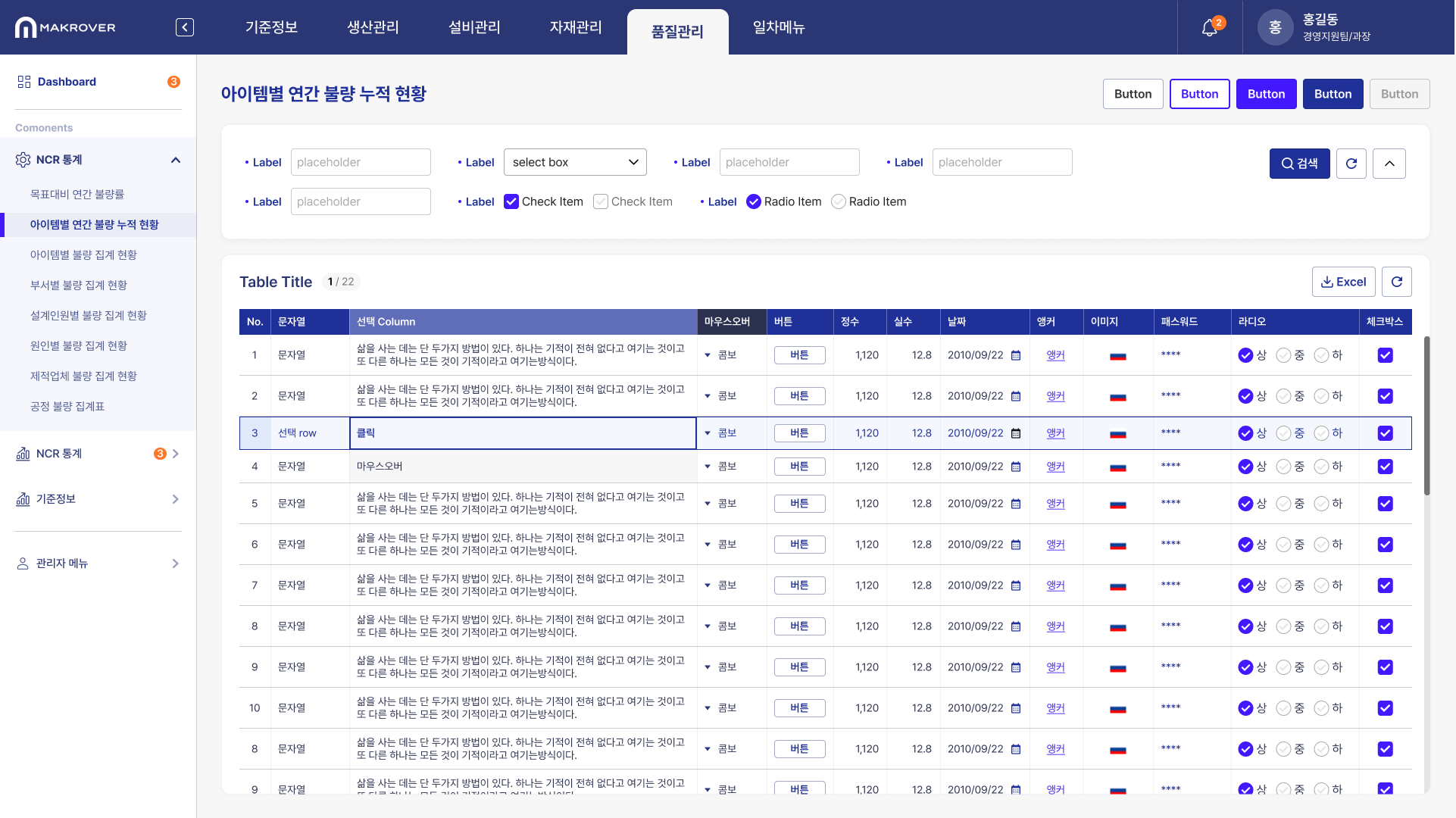The width and height of the screenshot is (1456, 818).
Task: Open 부서별 불량 집계 현황 menu item
Action: click(x=79, y=285)
